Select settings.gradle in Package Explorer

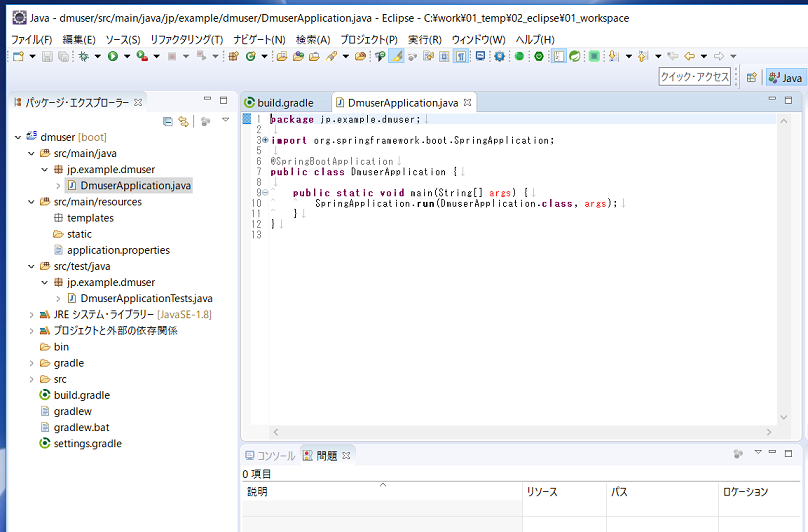[88, 443]
